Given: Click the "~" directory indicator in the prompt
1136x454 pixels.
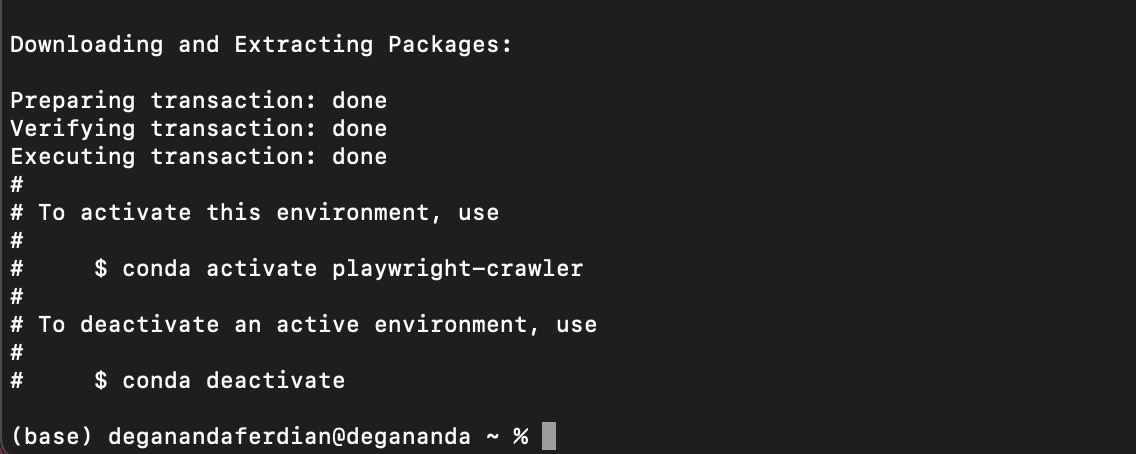Looking at the screenshot, I should click(492, 437).
